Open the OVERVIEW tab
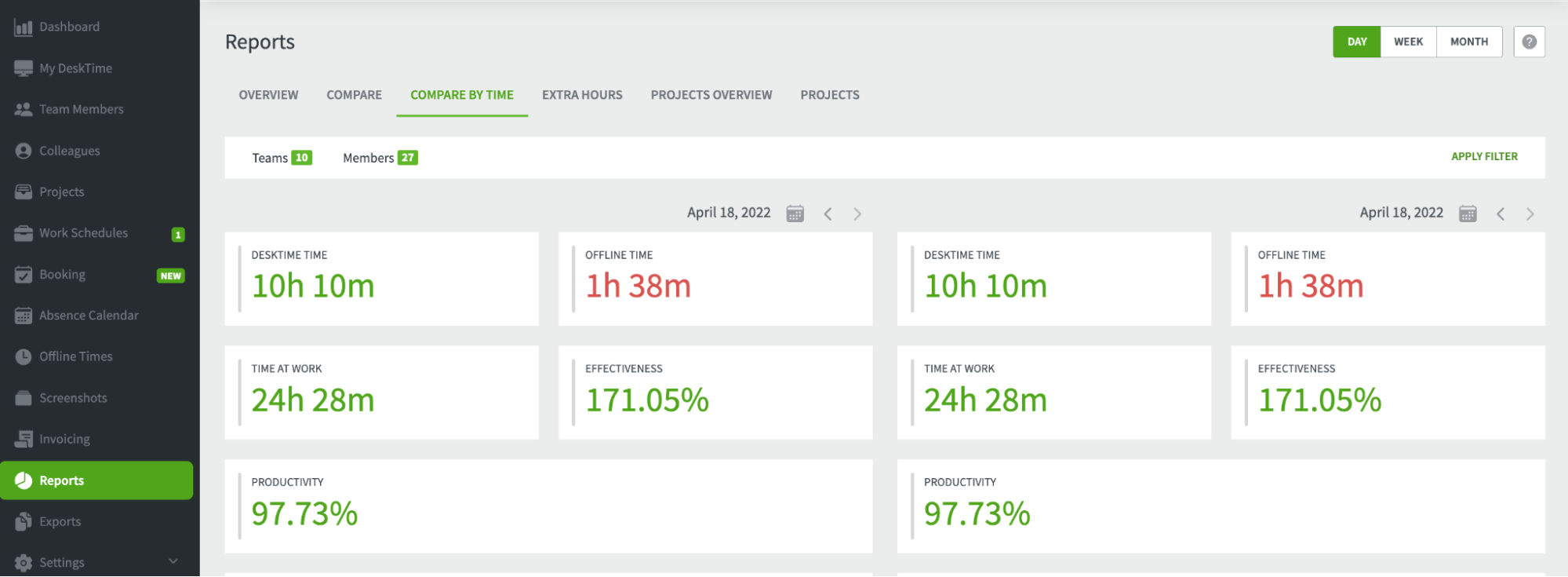The width and height of the screenshot is (1568, 577). click(x=268, y=95)
